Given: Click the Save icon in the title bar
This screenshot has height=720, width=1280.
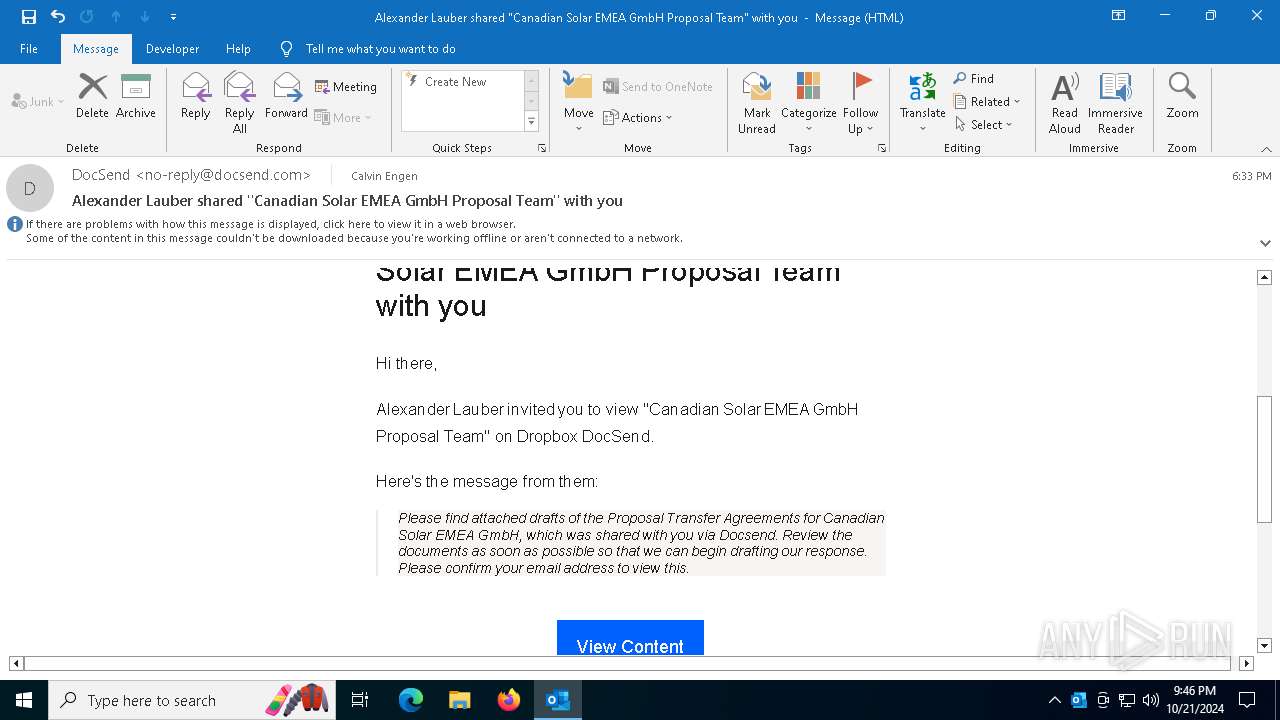Looking at the screenshot, I should [28, 17].
